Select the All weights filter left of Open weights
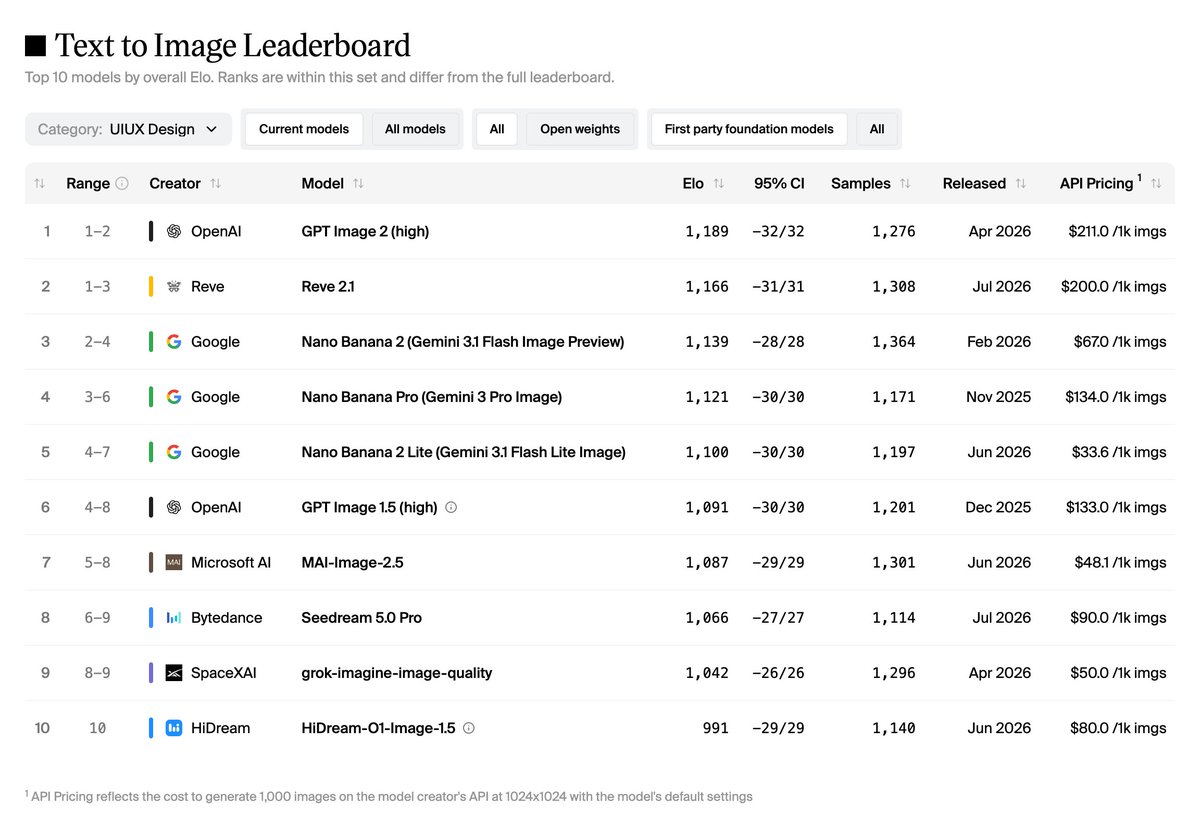1200x830 pixels. 497,129
